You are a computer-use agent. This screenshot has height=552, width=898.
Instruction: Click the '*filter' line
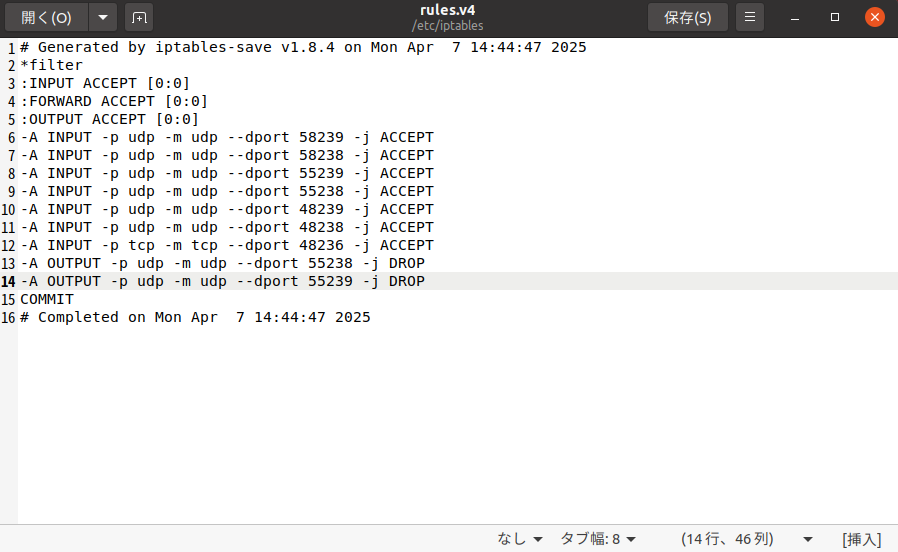[x=52, y=65]
